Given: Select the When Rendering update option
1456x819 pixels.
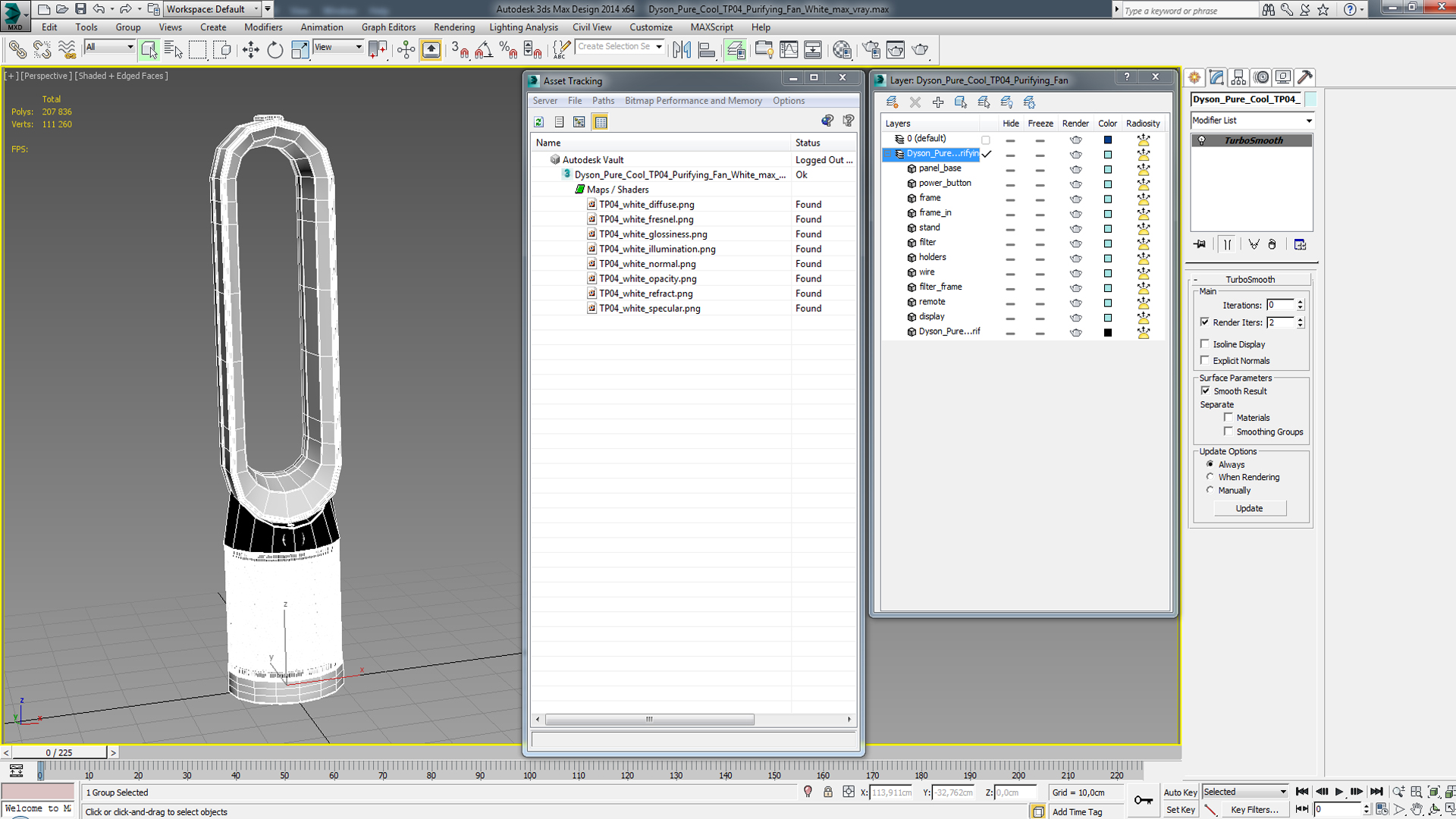Looking at the screenshot, I should pos(1210,477).
